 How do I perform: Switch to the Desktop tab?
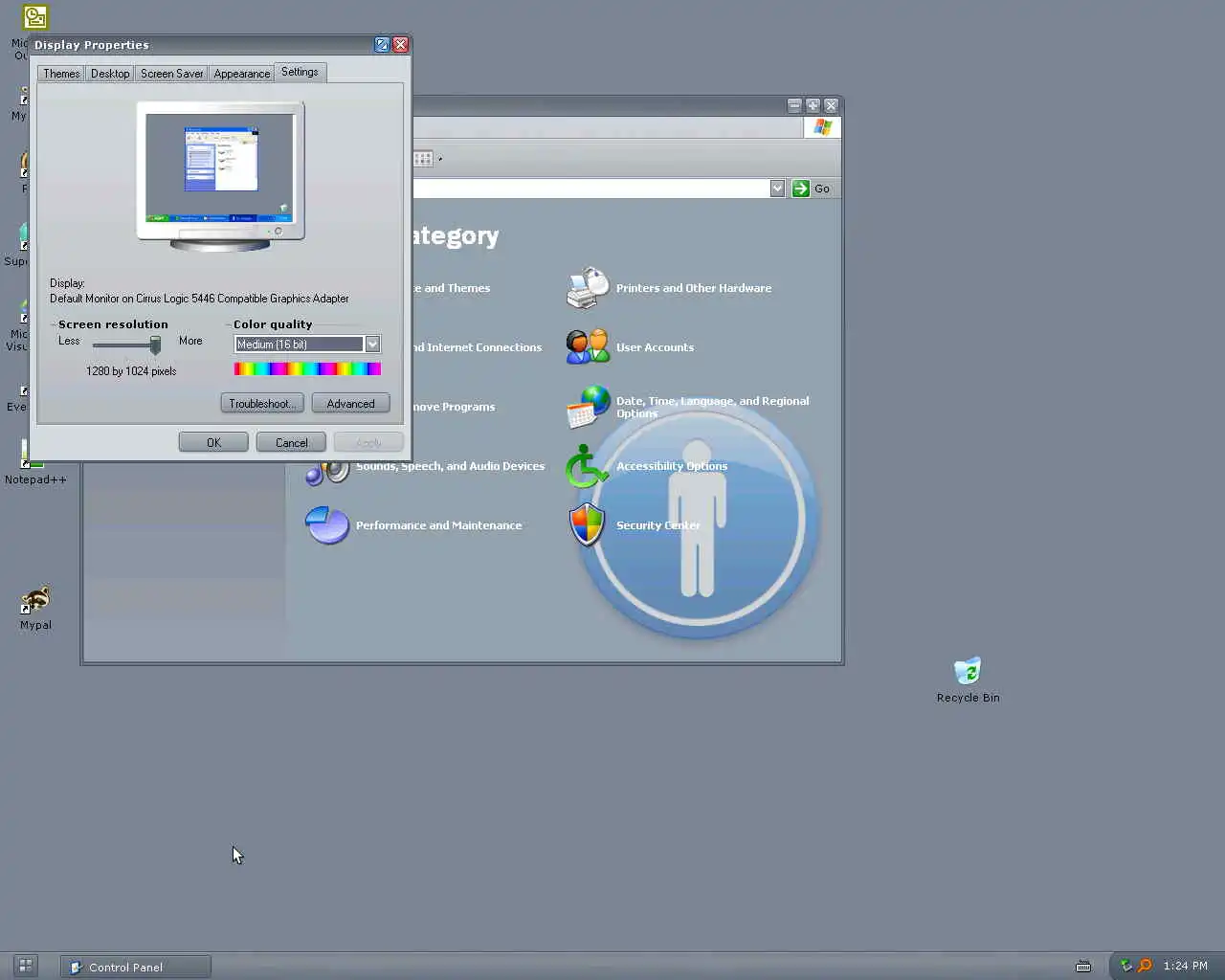110,74
